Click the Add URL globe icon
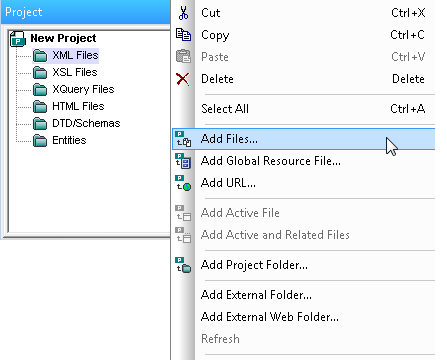This screenshot has width=447, height=360. pyautogui.click(x=183, y=183)
